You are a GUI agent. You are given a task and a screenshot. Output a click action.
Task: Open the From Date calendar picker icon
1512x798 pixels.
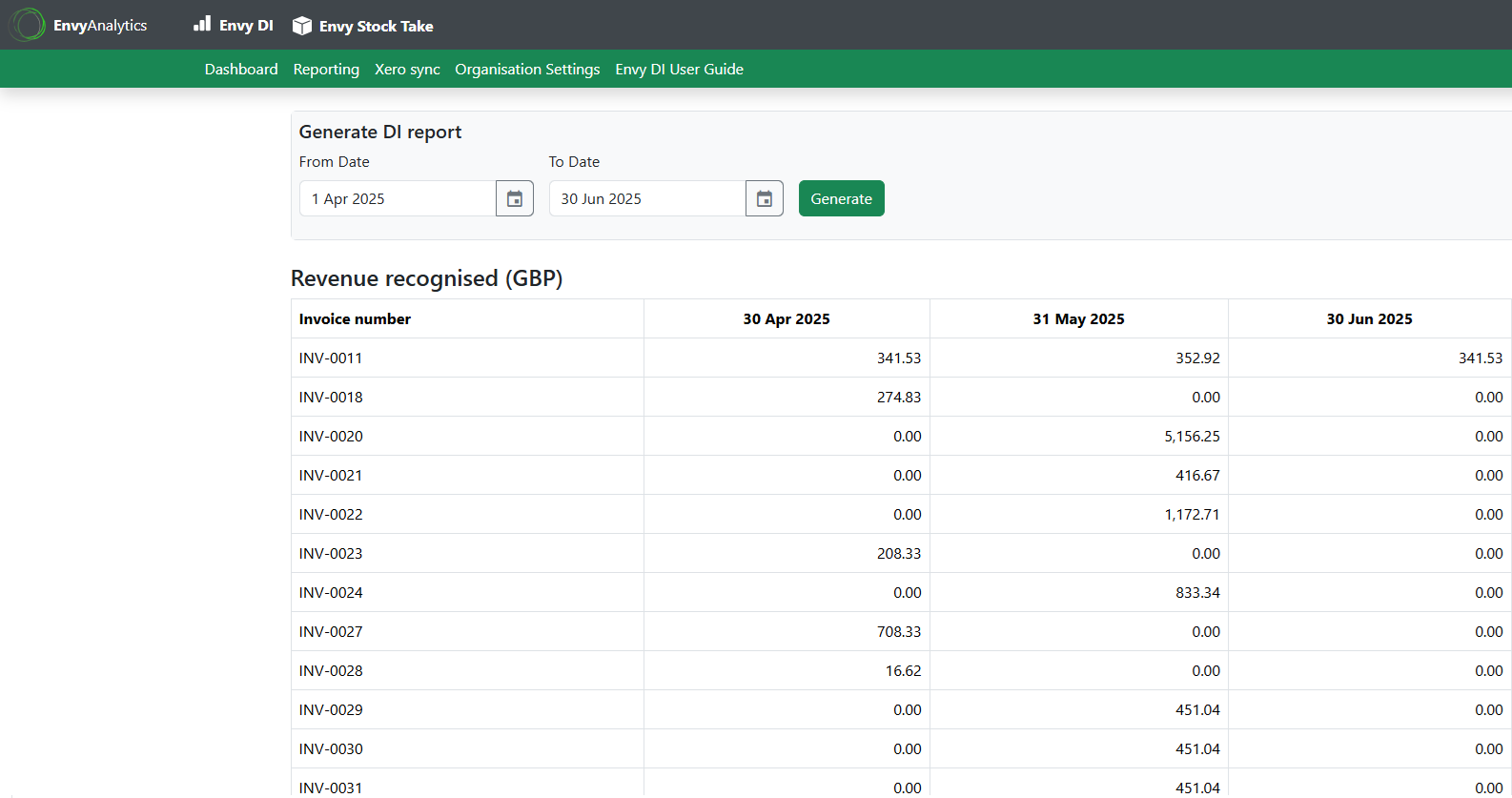point(515,198)
